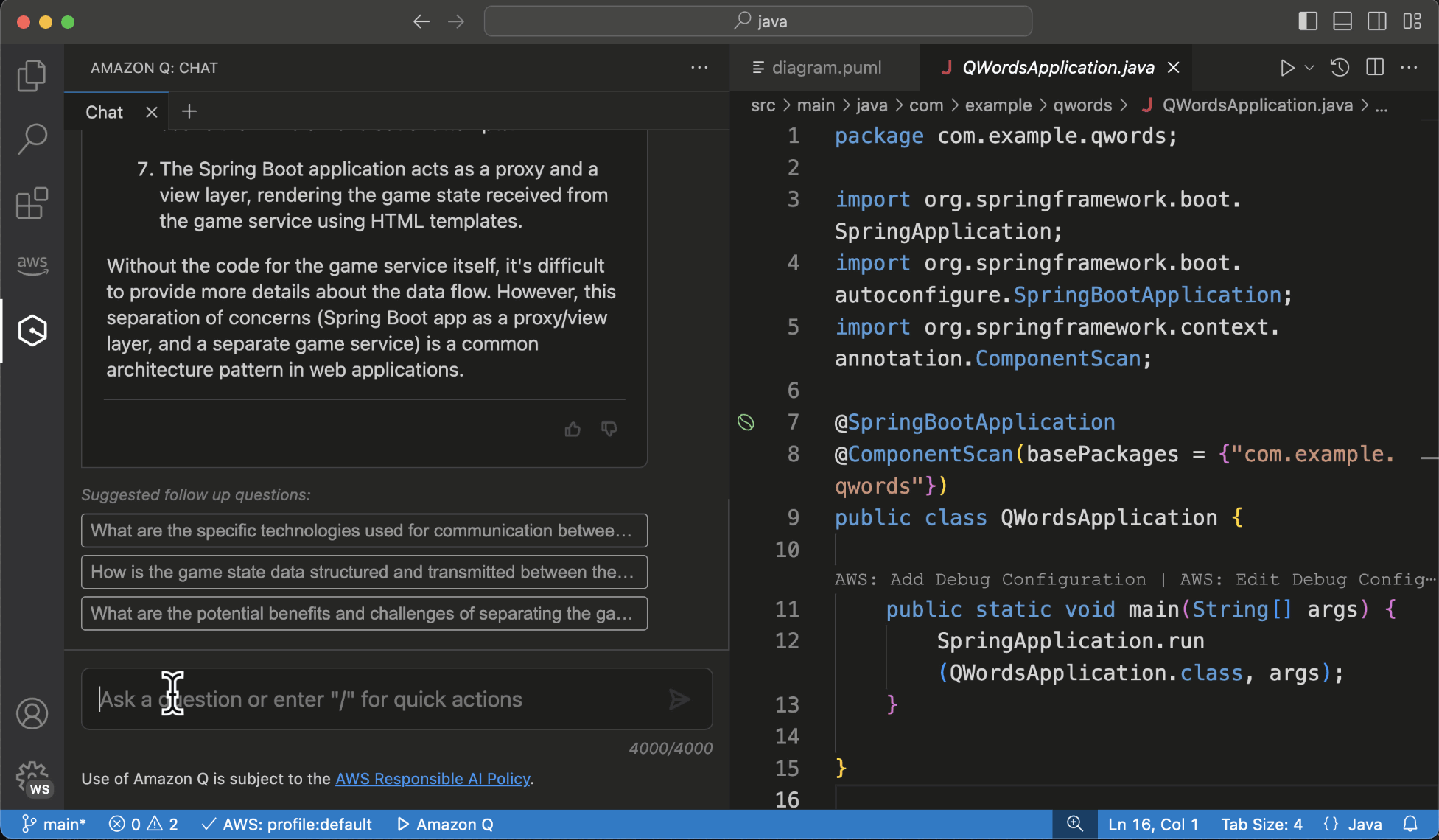Expand the qwords breadcrumb in the editor
Image resolution: width=1439 pixels, height=840 pixels.
pos(1082,105)
